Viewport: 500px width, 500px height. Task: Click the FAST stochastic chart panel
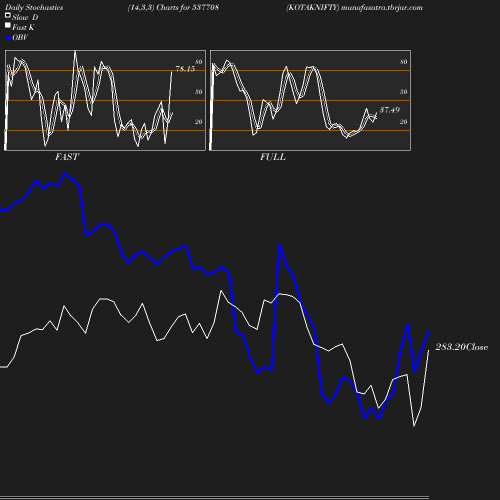point(105,100)
